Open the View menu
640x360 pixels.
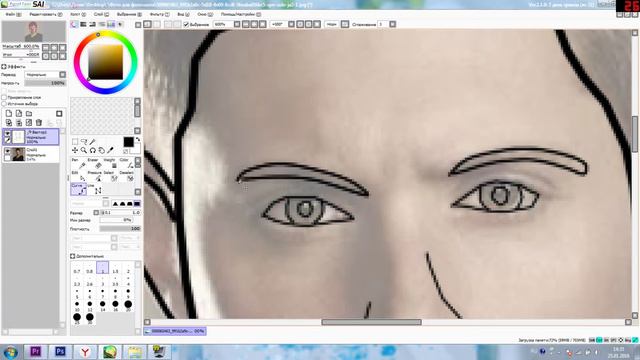(183, 14)
